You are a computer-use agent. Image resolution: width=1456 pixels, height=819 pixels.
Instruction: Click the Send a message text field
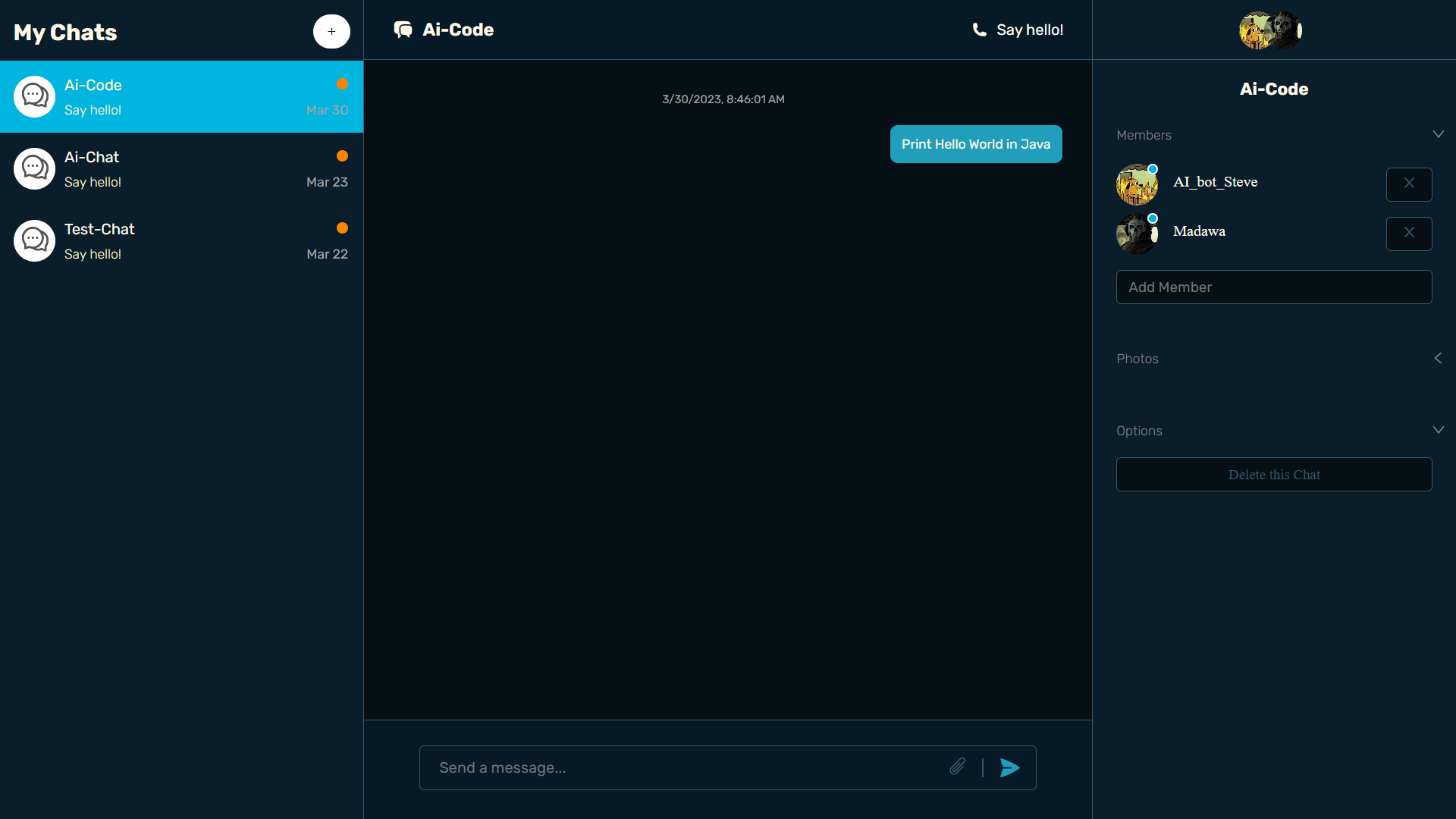682,767
